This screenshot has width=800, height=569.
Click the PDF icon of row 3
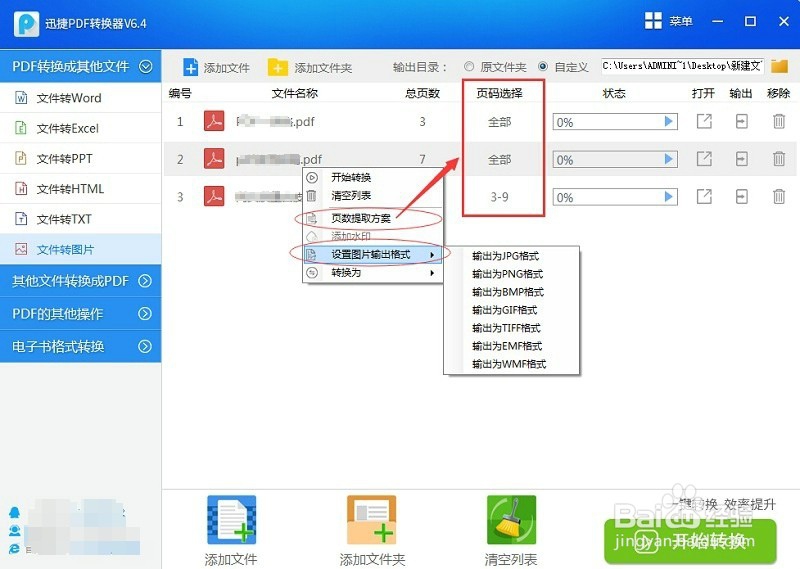pos(214,196)
